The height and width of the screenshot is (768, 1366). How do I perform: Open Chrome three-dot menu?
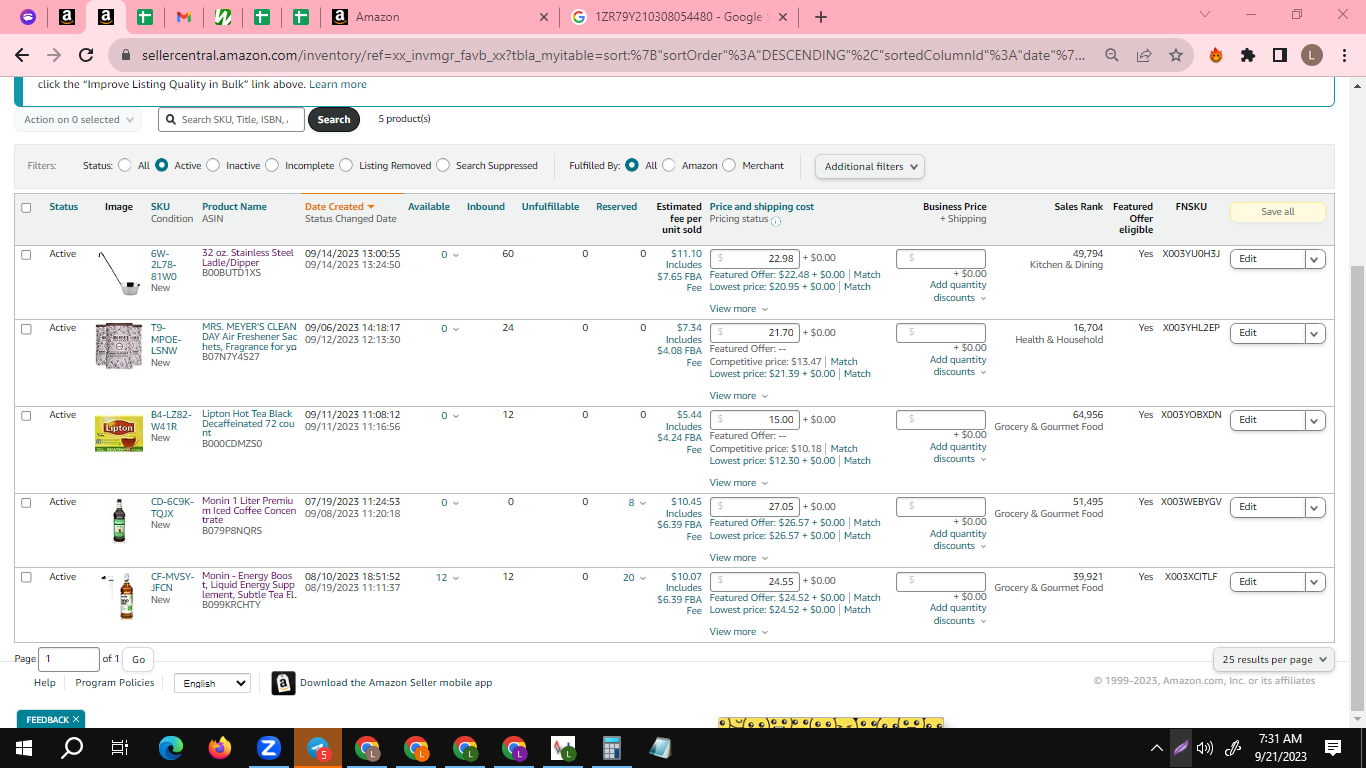coord(1343,56)
